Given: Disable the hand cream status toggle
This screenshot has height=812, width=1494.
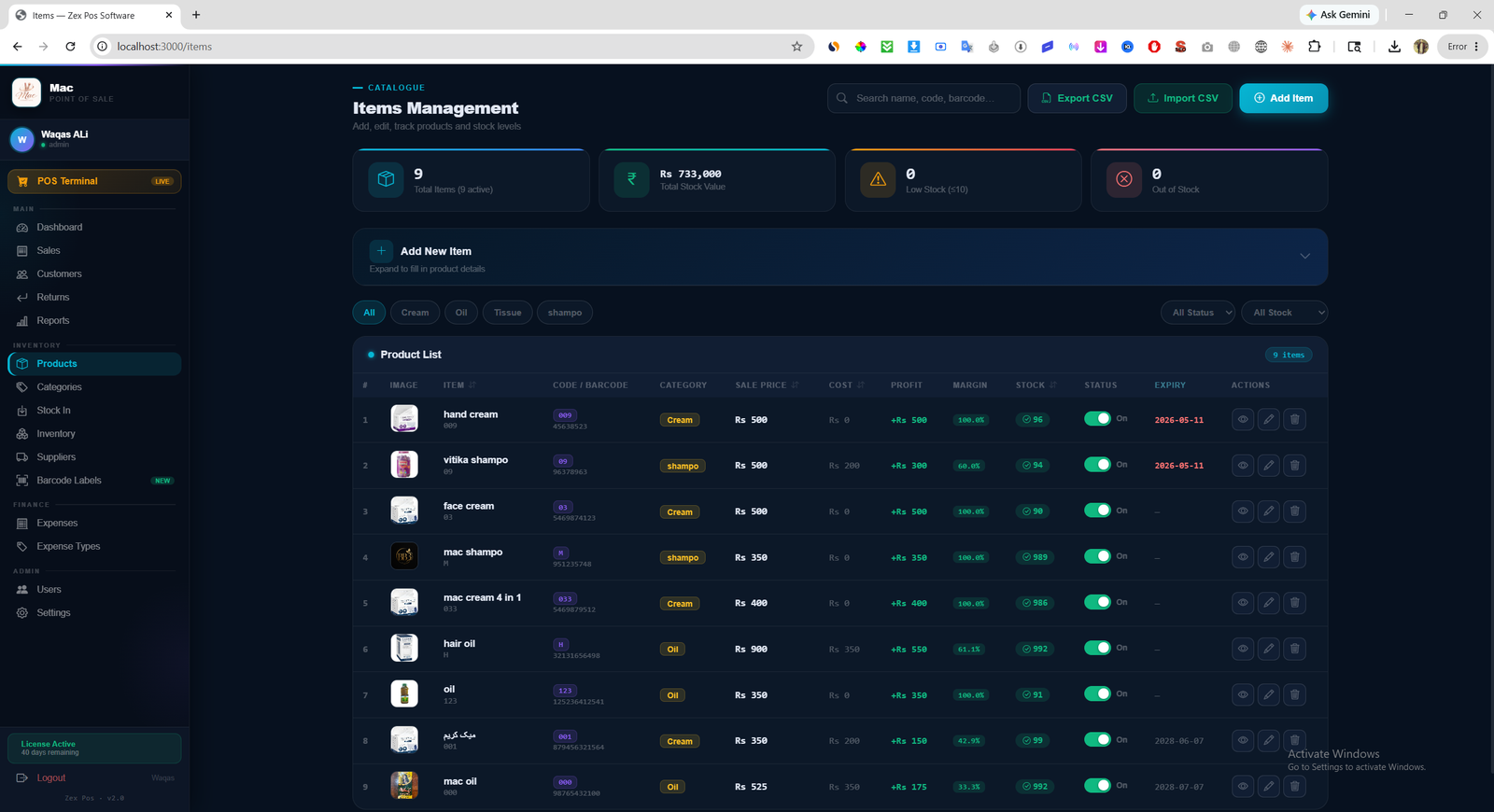Looking at the screenshot, I should pyautogui.click(x=1097, y=418).
